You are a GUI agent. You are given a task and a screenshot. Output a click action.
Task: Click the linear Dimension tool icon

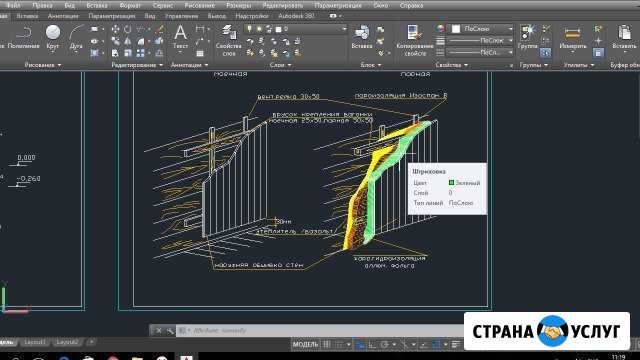pos(200,29)
